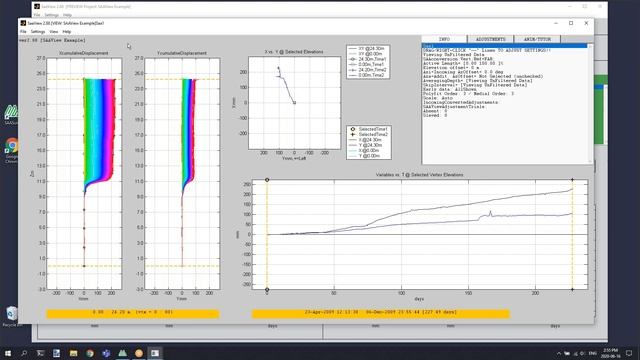
Task: Click the YcumulativeDisplacement plot title
Action: click(182, 53)
